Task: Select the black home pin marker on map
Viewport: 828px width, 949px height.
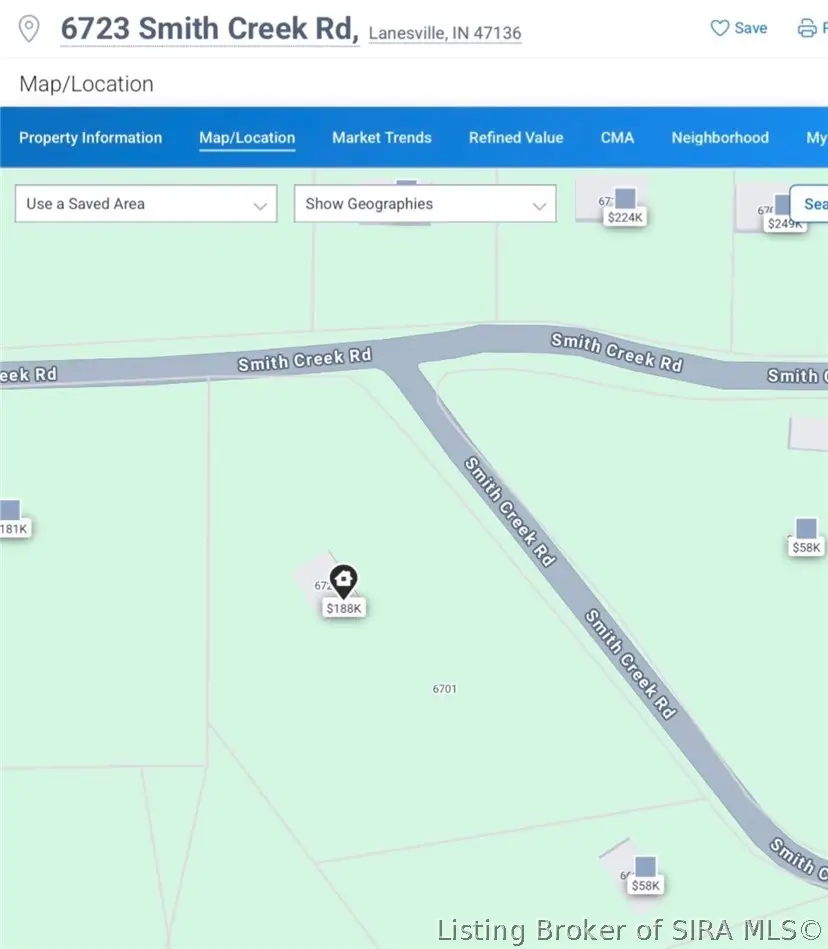Action: (344, 578)
